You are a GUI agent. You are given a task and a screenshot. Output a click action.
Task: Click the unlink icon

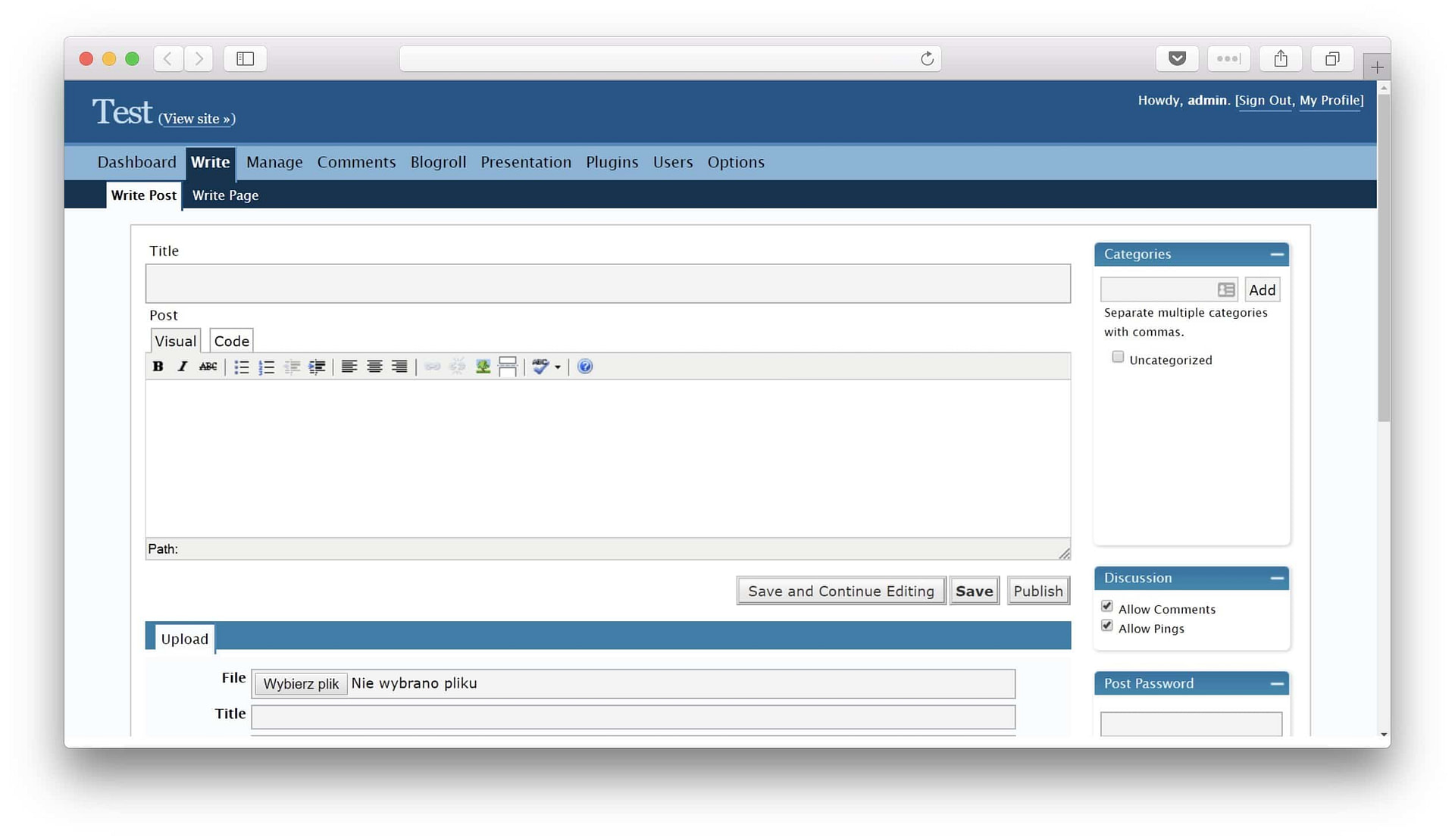(458, 367)
